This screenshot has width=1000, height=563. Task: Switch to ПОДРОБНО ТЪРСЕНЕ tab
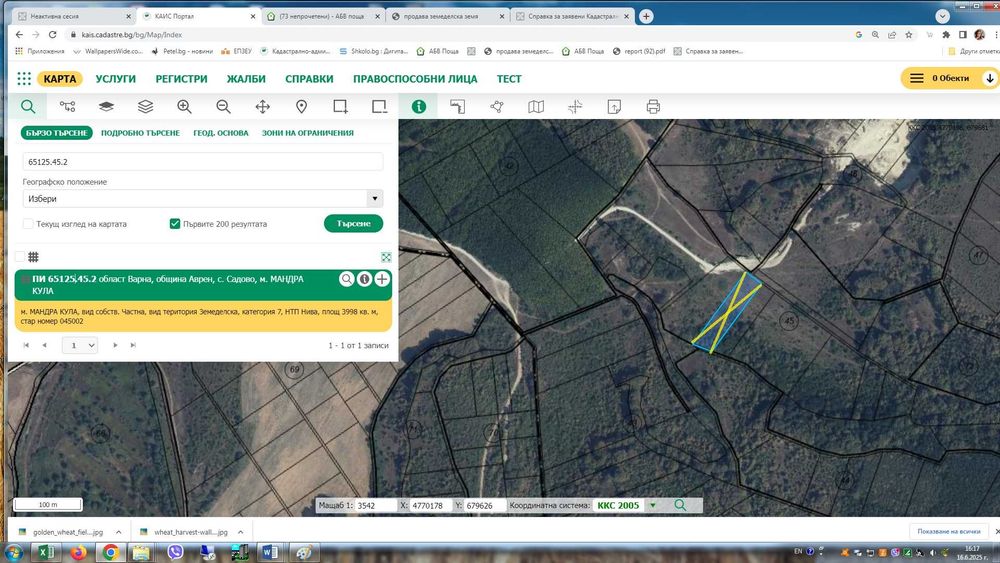coord(140,133)
